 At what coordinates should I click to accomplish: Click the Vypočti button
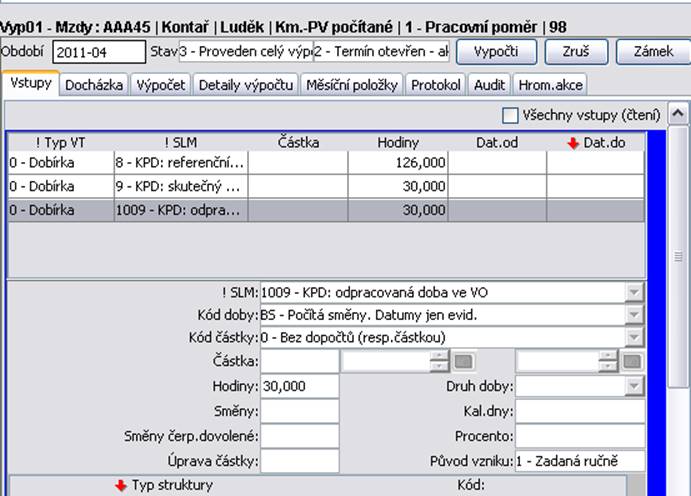point(496,52)
